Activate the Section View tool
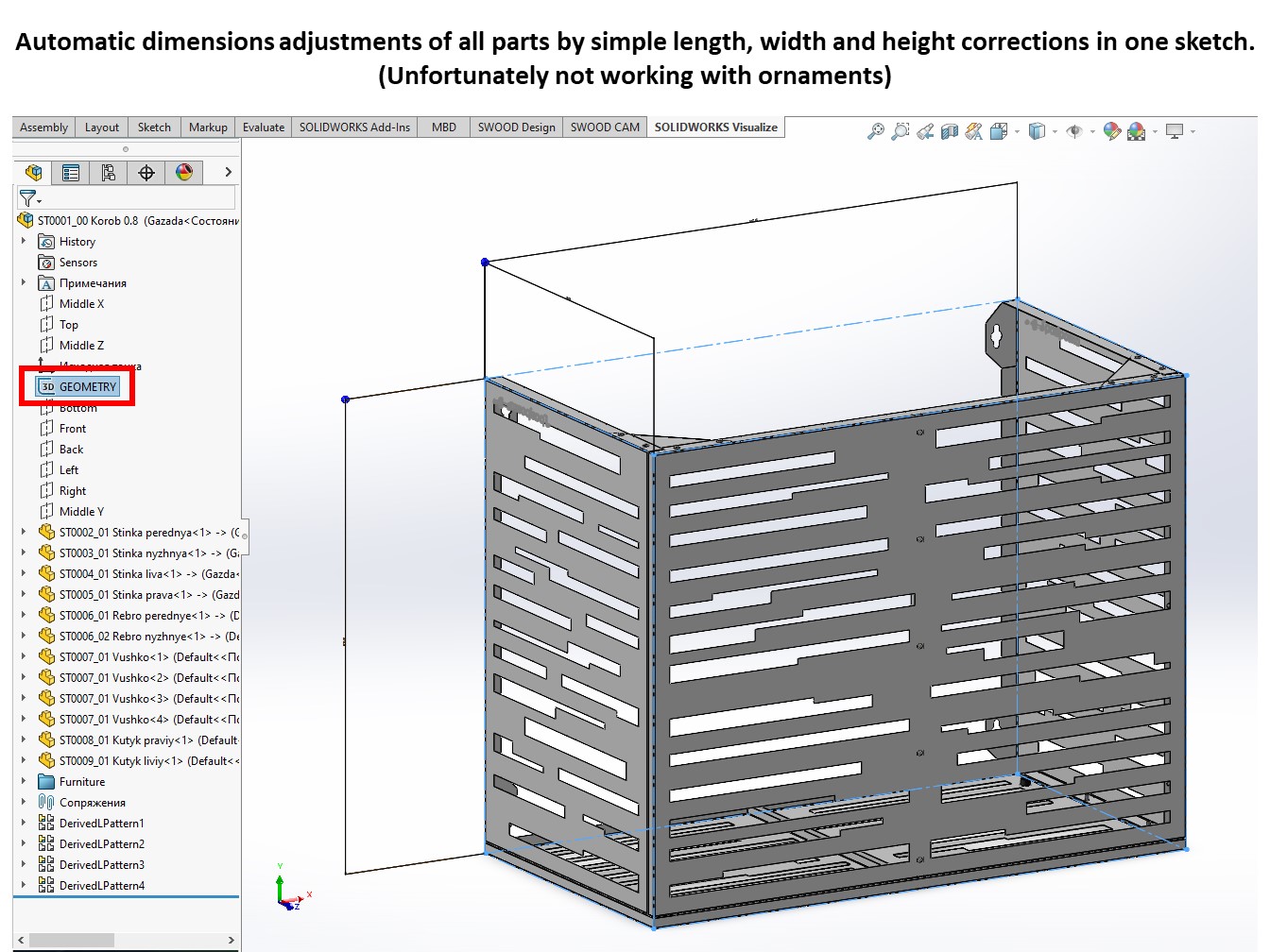The height and width of the screenshot is (952, 1270). click(950, 131)
